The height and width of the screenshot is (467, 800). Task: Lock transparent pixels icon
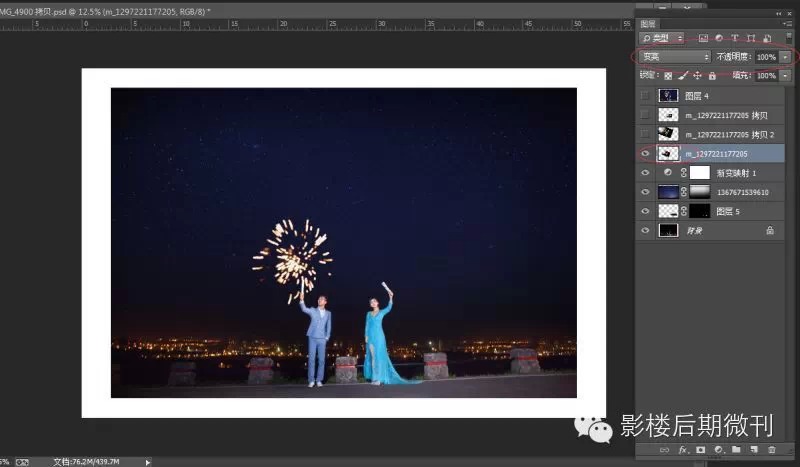click(x=668, y=76)
